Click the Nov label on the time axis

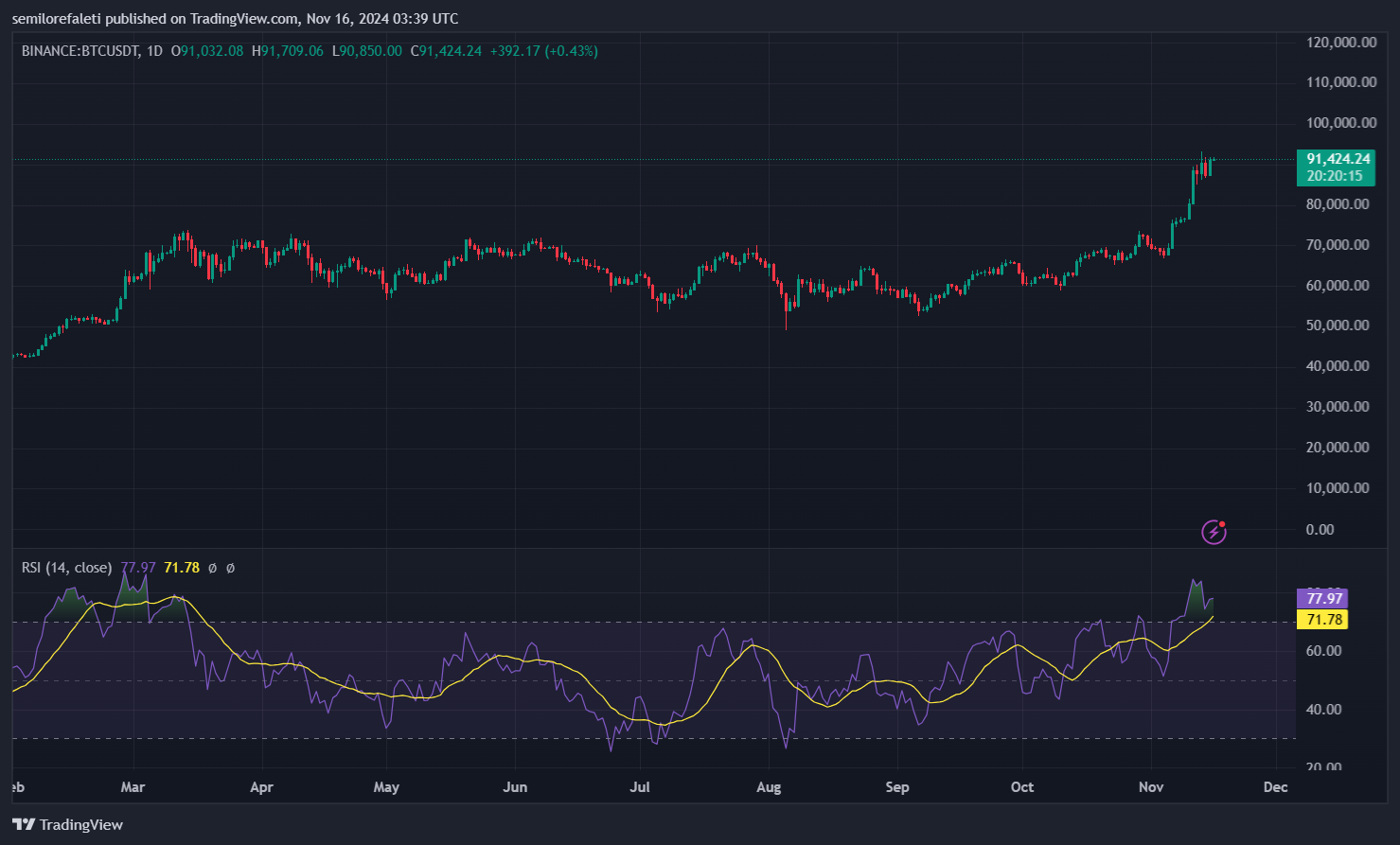[1151, 786]
